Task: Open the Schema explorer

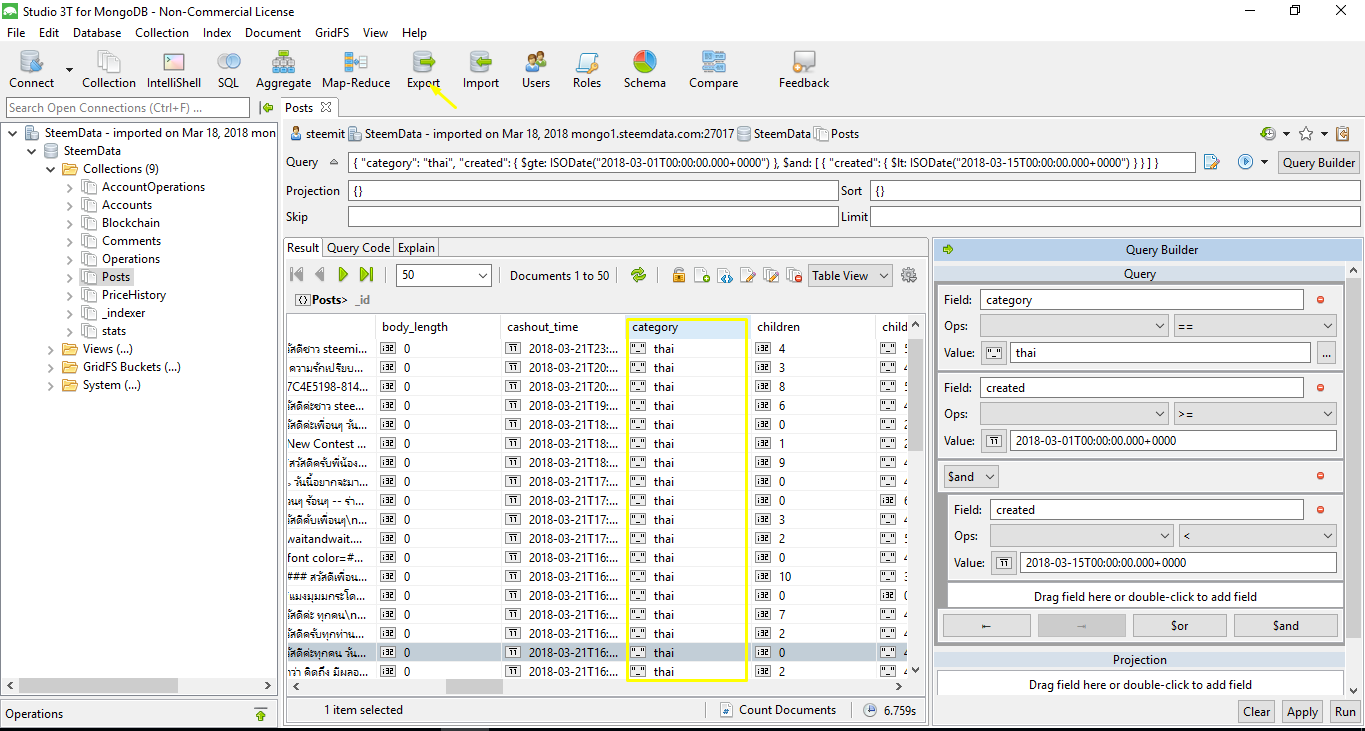Action: click(x=645, y=70)
